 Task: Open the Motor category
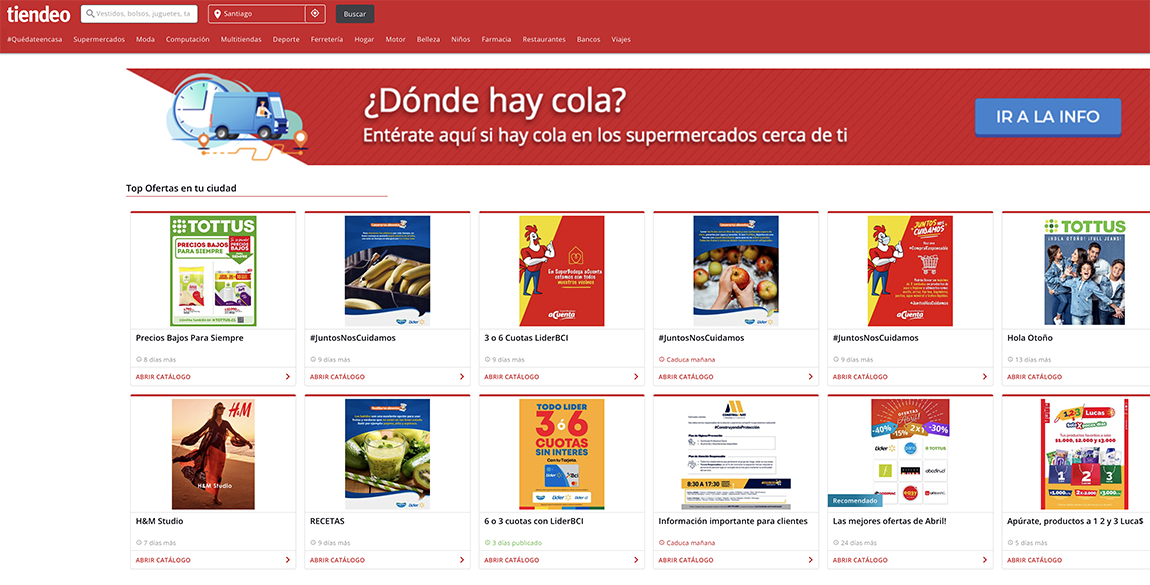coord(395,40)
